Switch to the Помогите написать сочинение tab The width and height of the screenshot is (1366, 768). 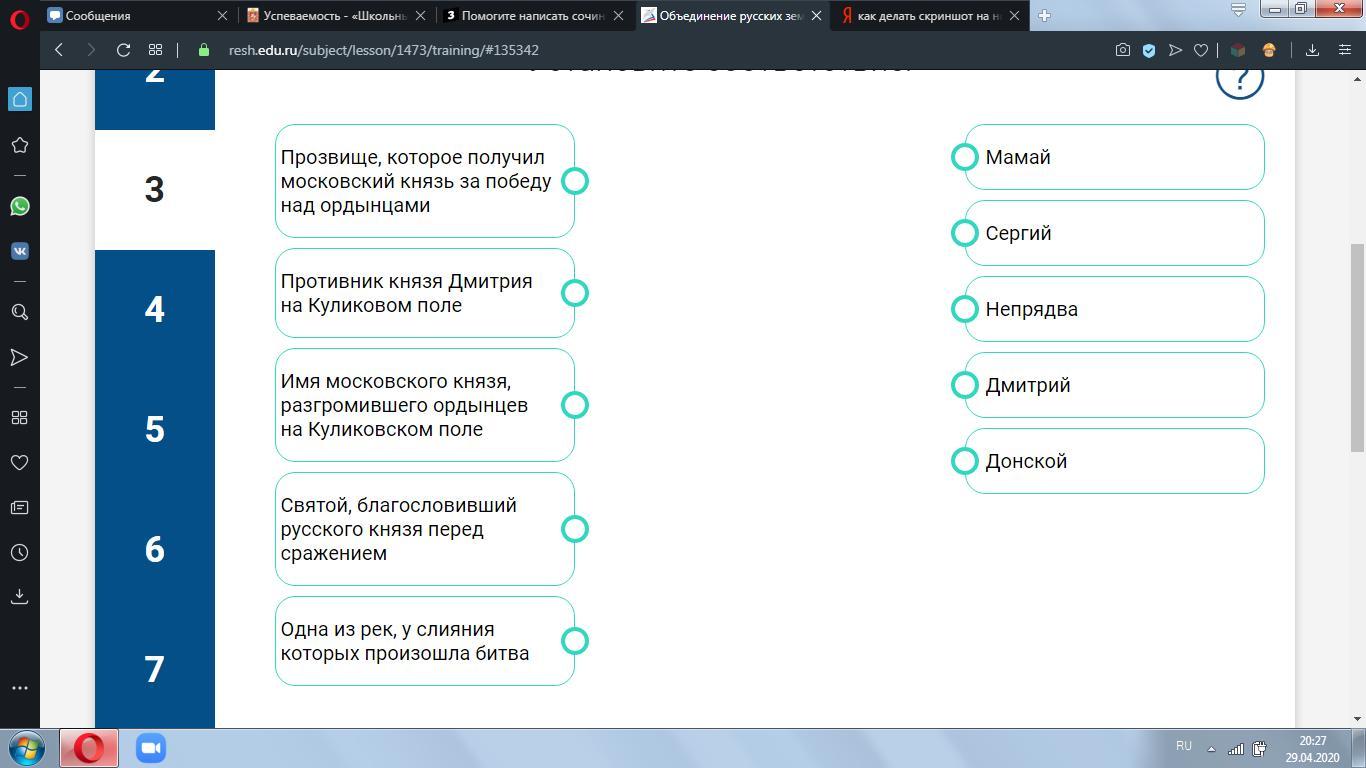pyautogui.click(x=533, y=16)
